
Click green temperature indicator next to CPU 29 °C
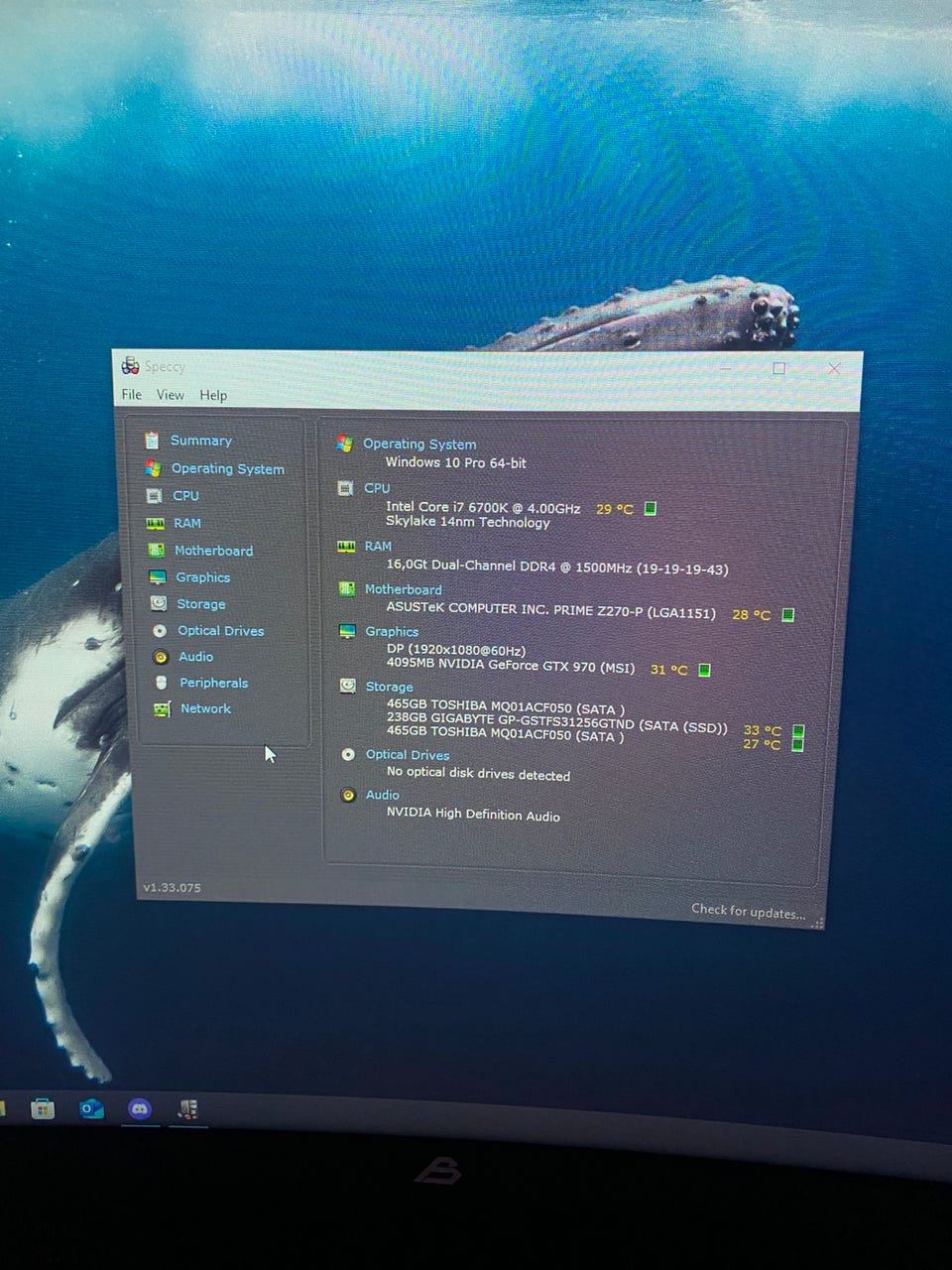click(x=651, y=508)
